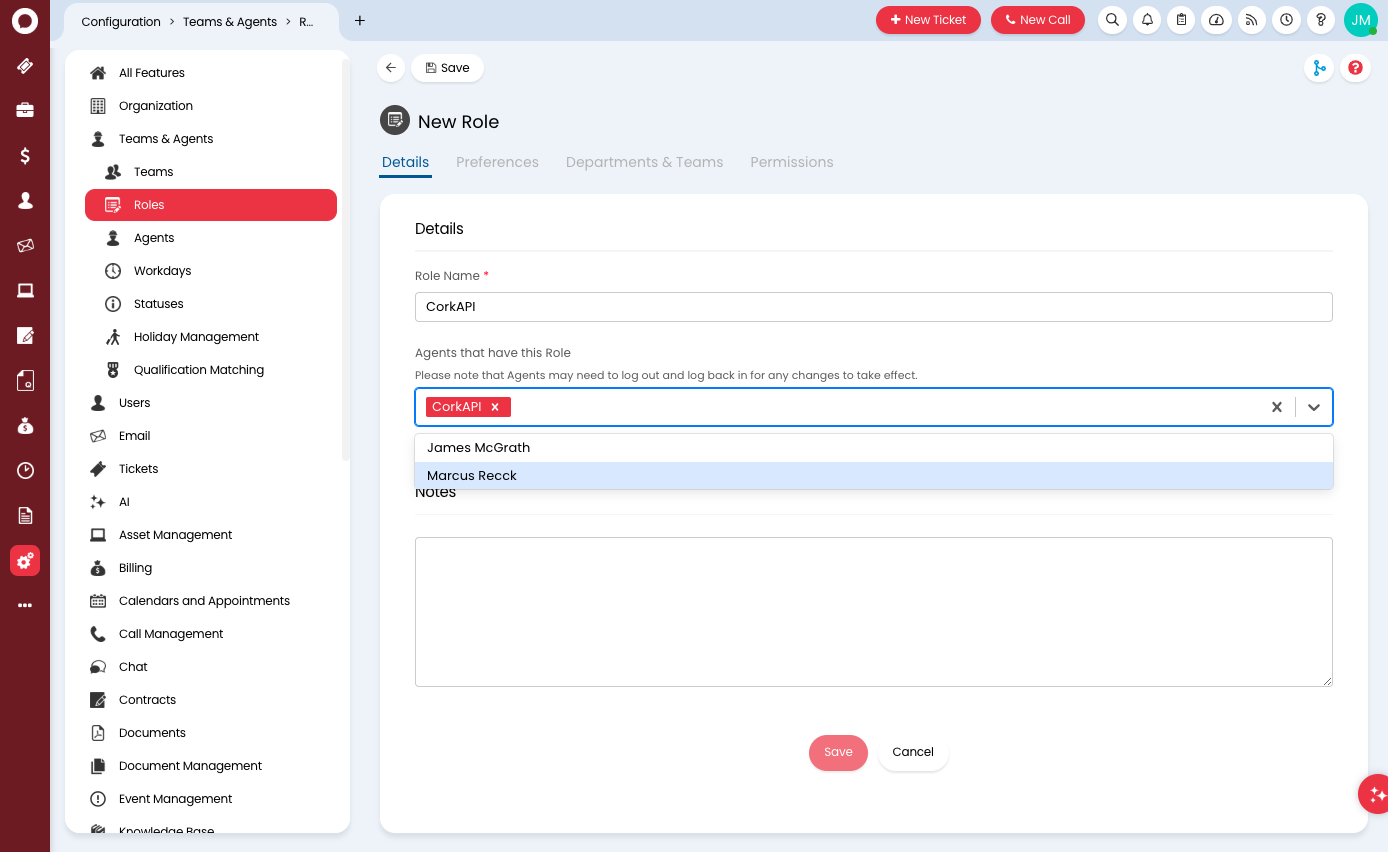Open the search magnifier in the top bar
This screenshot has width=1388, height=852.
(1112, 20)
